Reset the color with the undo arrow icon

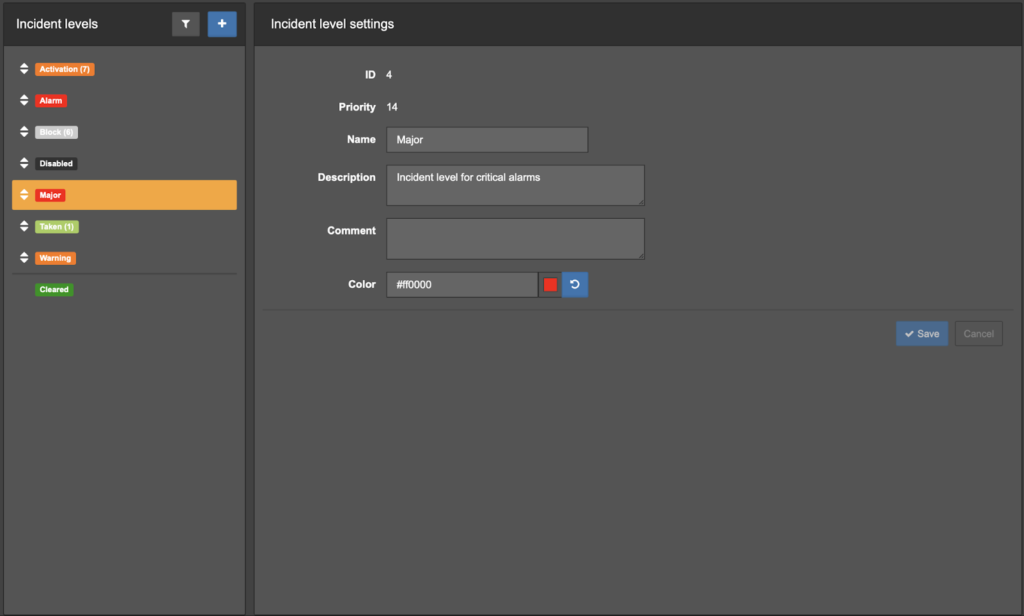[x=575, y=285]
